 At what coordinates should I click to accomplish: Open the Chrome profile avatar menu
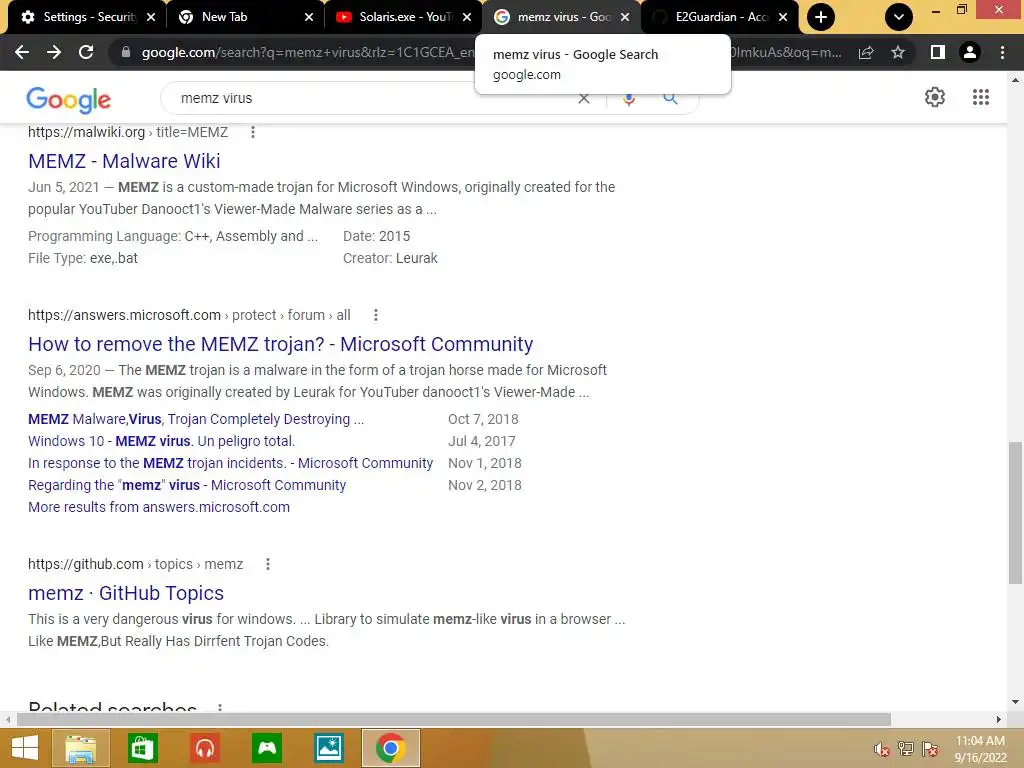tap(970, 52)
